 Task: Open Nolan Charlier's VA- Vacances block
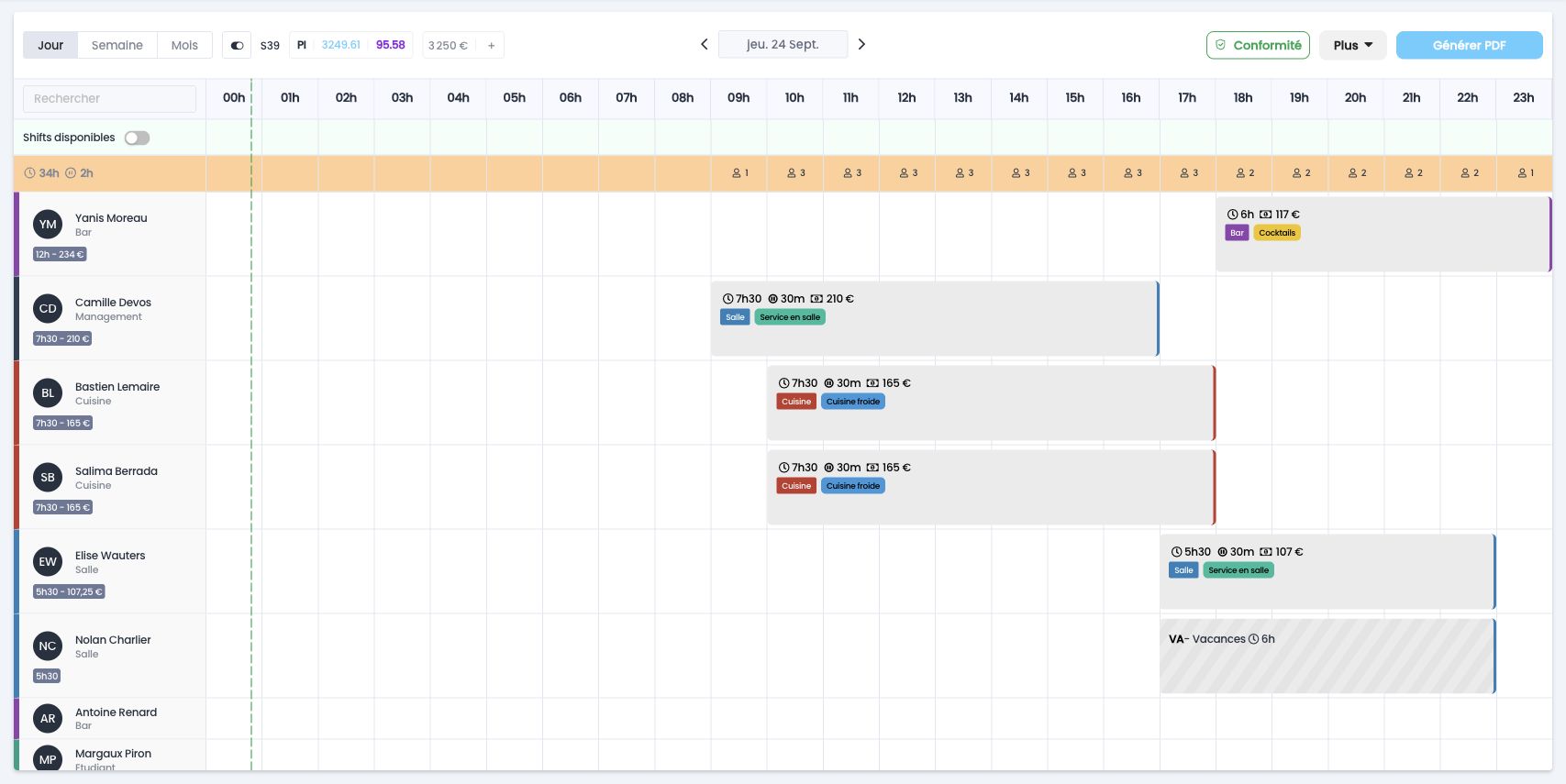pyautogui.click(x=1327, y=656)
